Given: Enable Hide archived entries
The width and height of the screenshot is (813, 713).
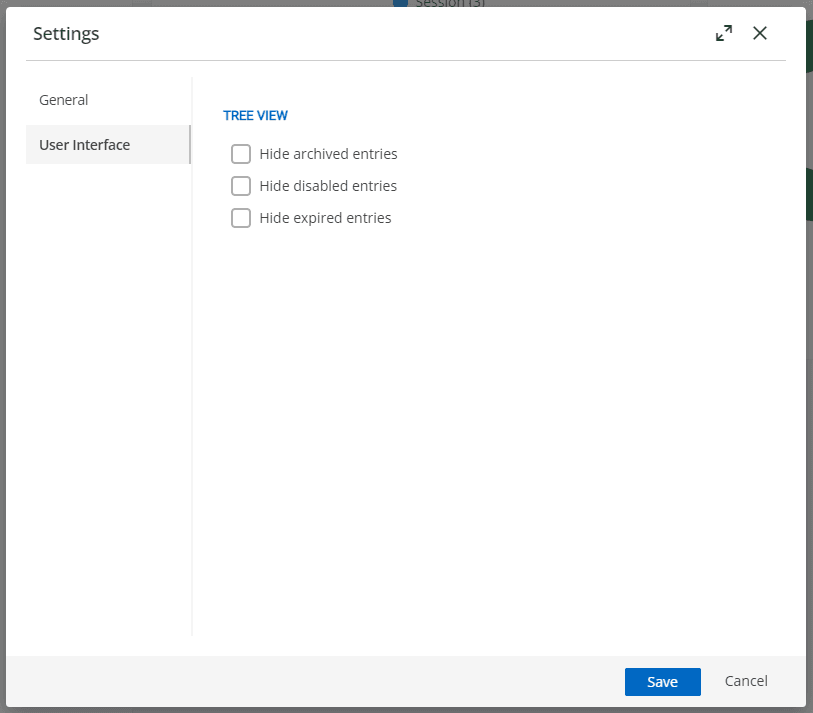Looking at the screenshot, I should coord(241,154).
